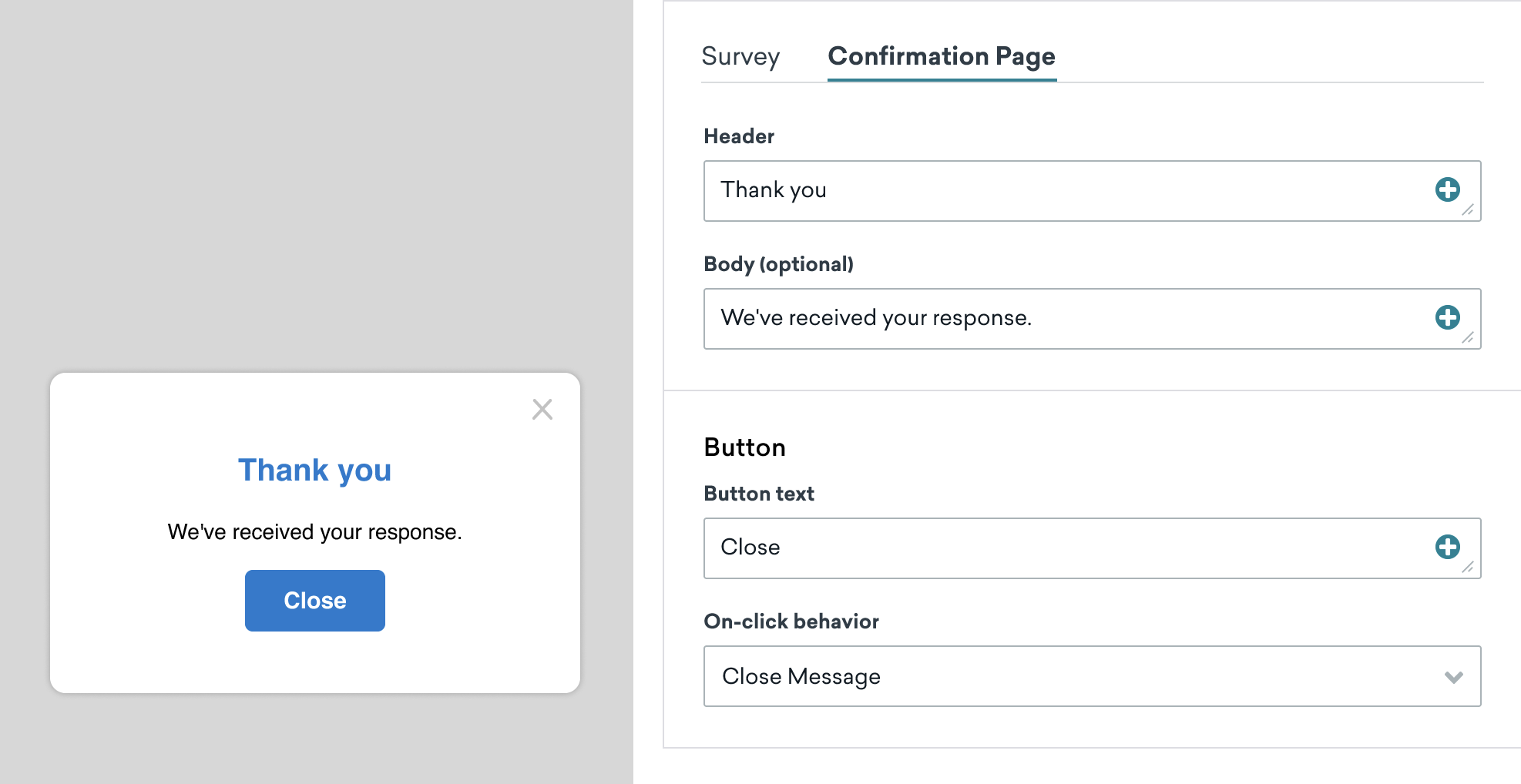Click the plus icon in Header field
The height and width of the screenshot is (784, 1521).
(1447, 189)
